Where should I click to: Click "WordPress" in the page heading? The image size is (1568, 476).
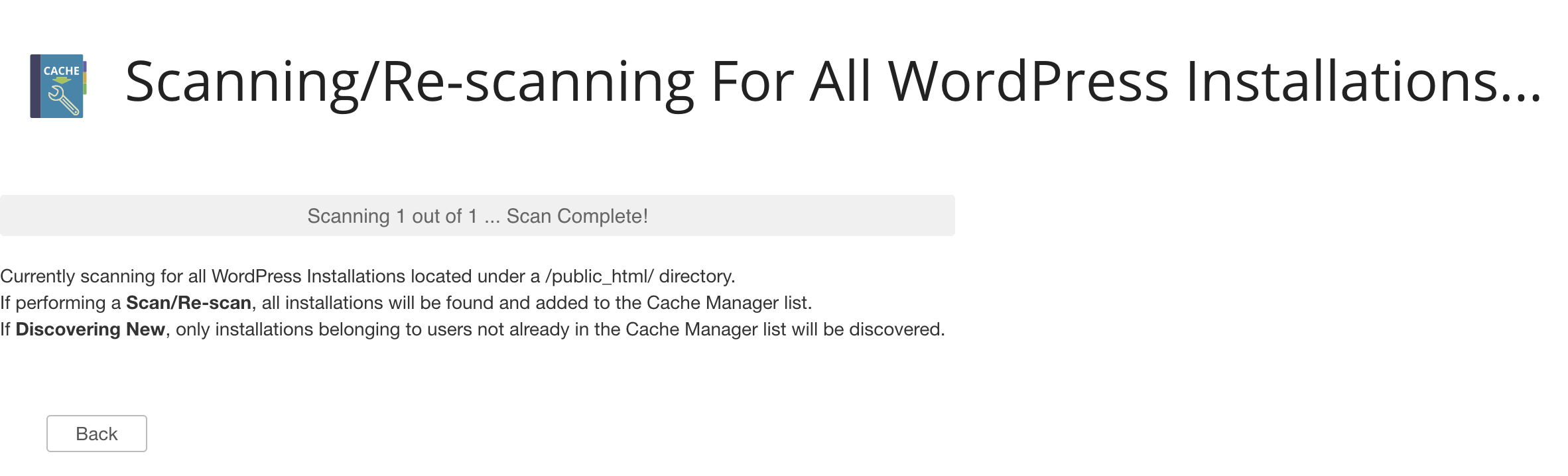pos(1028,82)
